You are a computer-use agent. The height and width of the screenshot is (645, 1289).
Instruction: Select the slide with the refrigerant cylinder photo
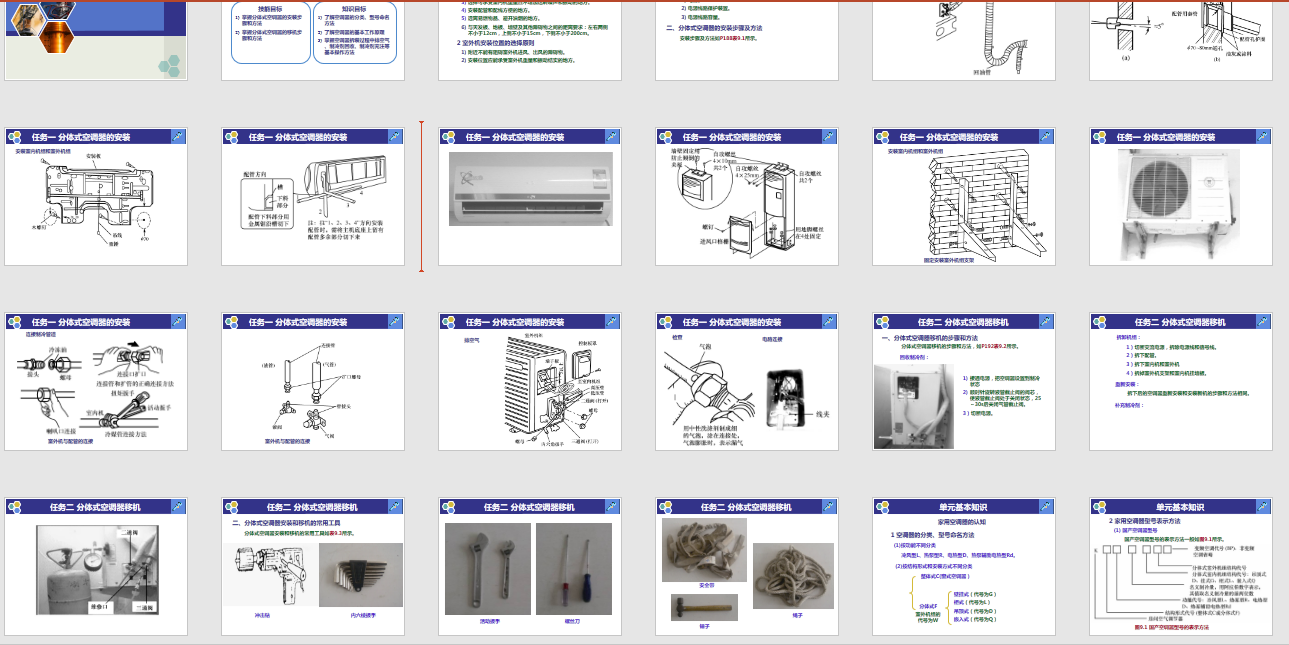click(x=96, y=567)
